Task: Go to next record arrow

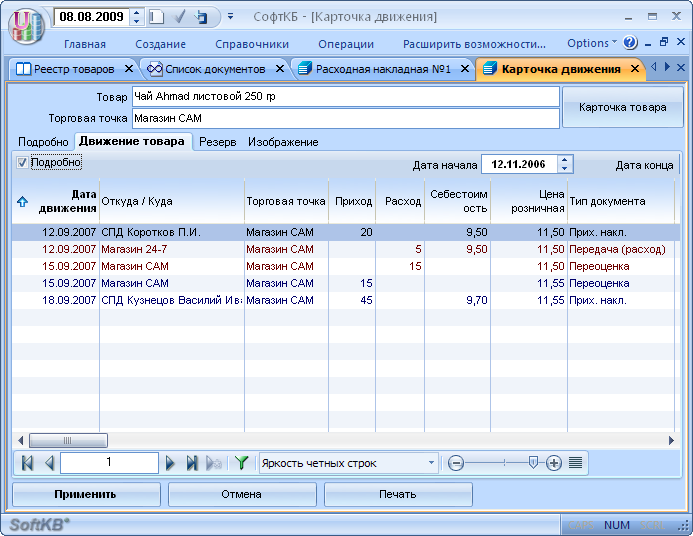Action: tap(170, 463)
